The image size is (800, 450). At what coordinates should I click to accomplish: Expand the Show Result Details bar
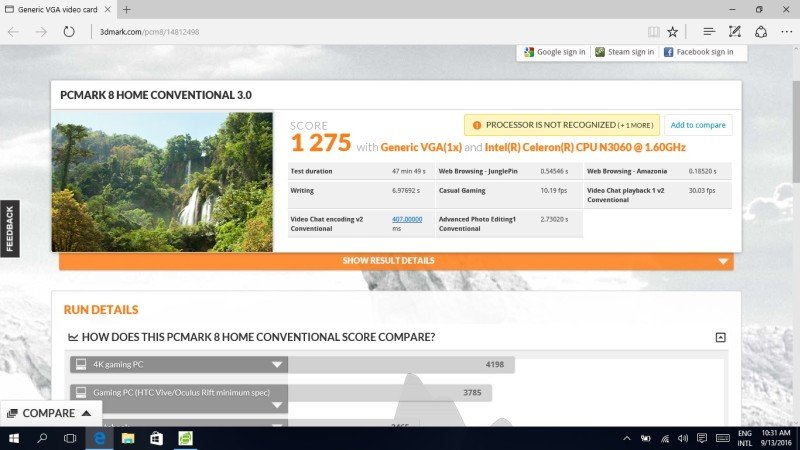(395, 261)
